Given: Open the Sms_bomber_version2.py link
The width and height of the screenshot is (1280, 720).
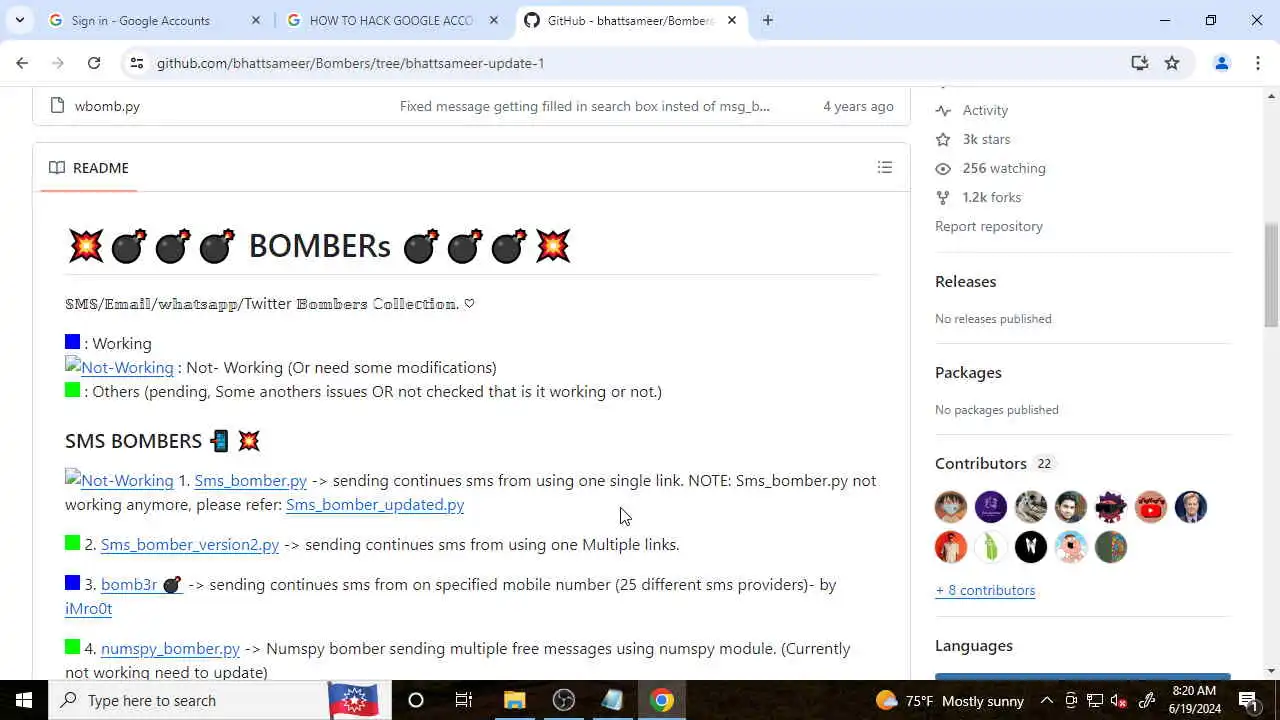Looking at the screenshot, I should (190, 545).
